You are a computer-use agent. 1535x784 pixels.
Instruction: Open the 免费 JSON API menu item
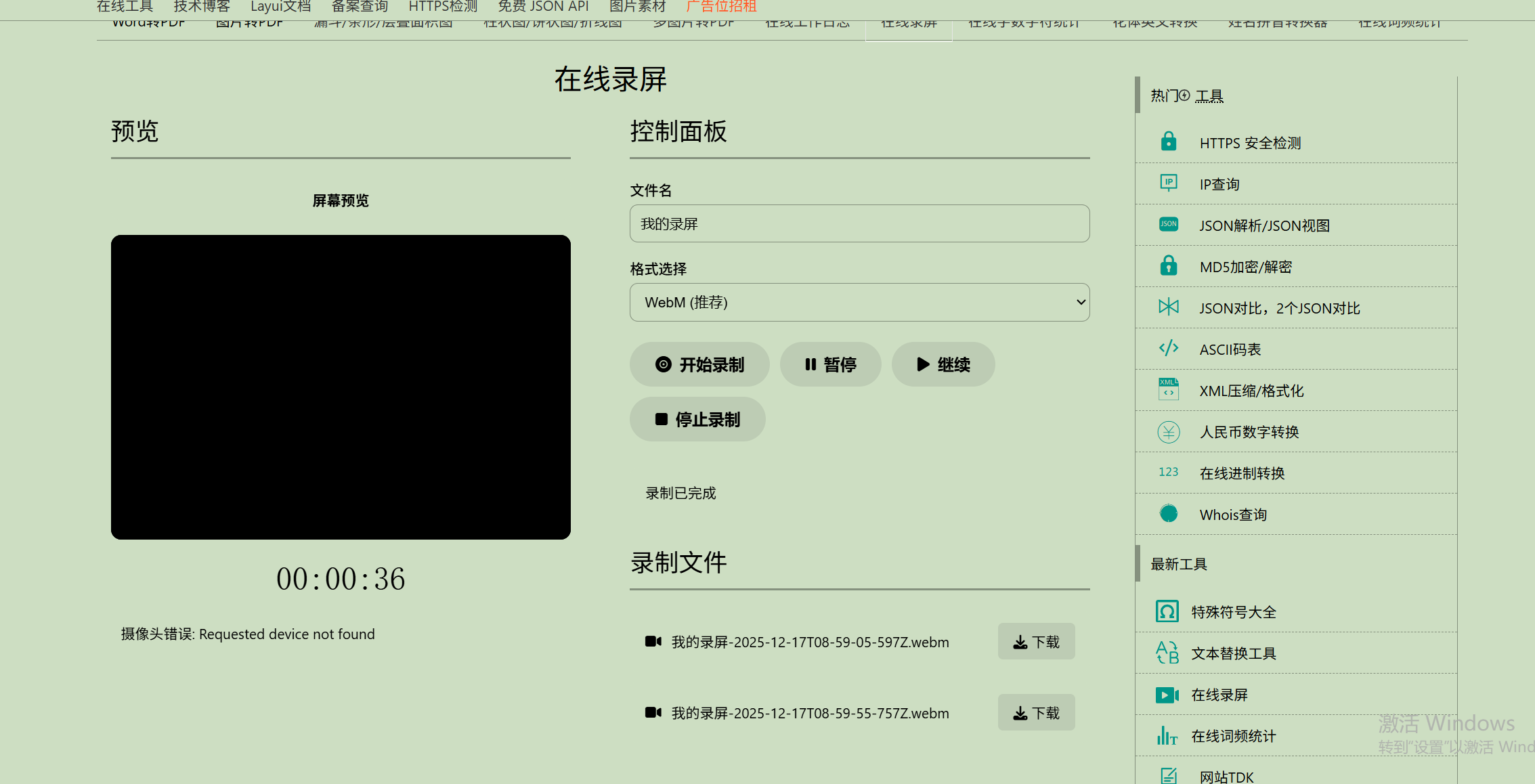coord(543,7)
